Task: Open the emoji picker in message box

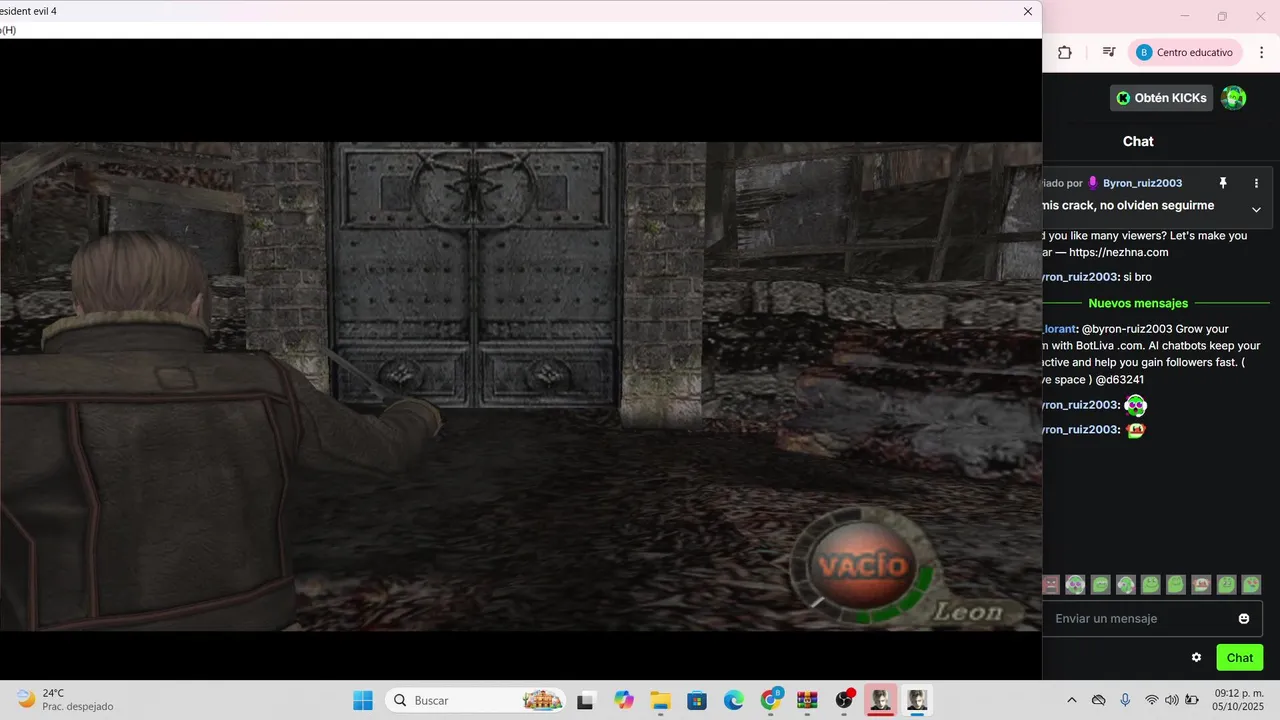Action: click(1244, 619)
